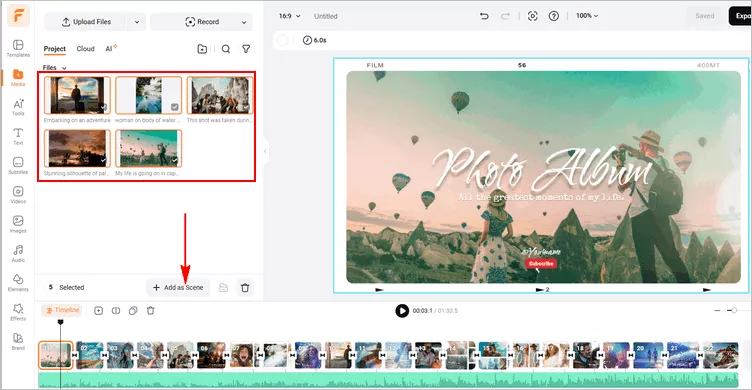Click the timeline zoom out minus
Screen dimensions: 752x390
point(717,310)
